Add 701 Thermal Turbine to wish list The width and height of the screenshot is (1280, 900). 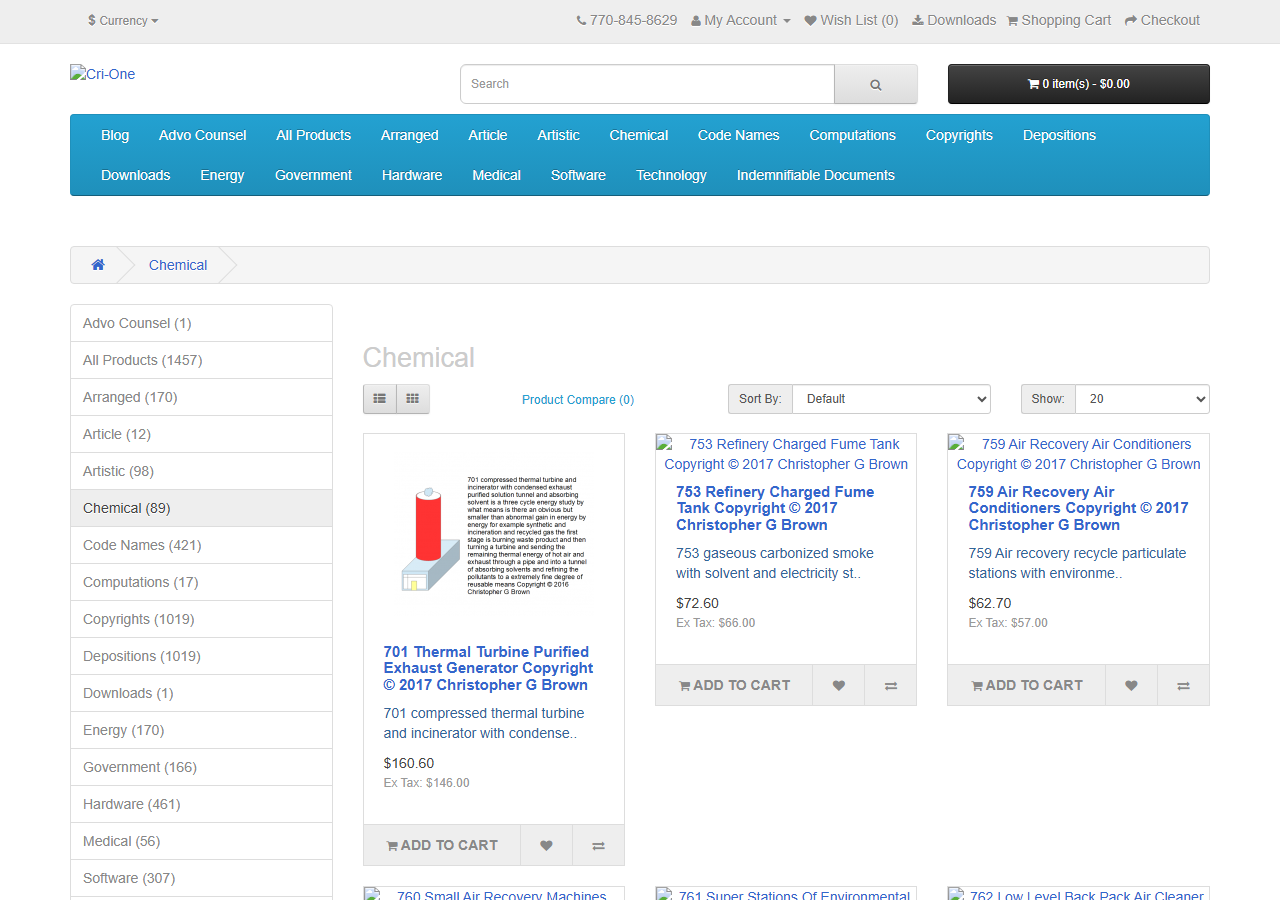(x=546, y=845)
